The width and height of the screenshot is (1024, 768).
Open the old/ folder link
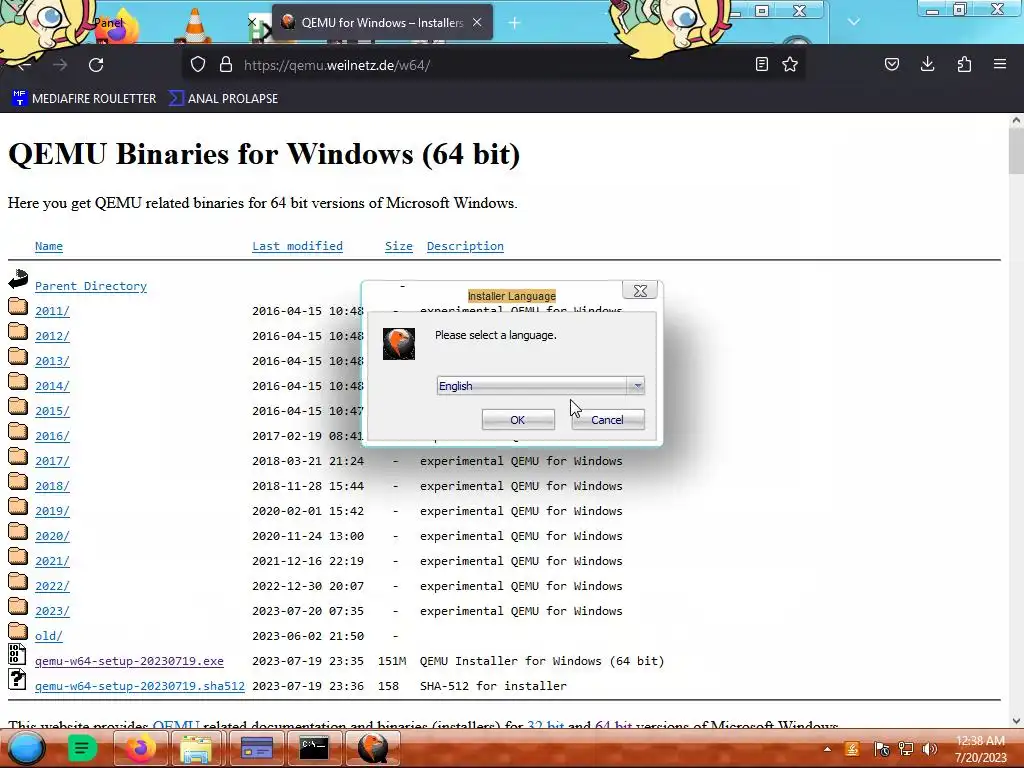[49, 636]
